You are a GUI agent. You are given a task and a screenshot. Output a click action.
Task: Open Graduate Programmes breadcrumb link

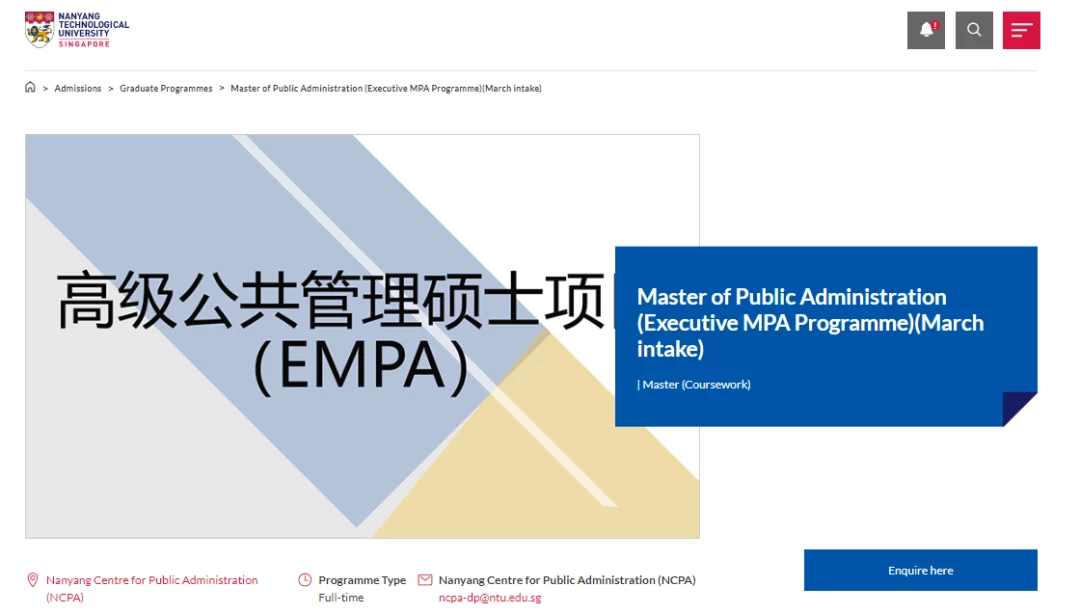166,88
